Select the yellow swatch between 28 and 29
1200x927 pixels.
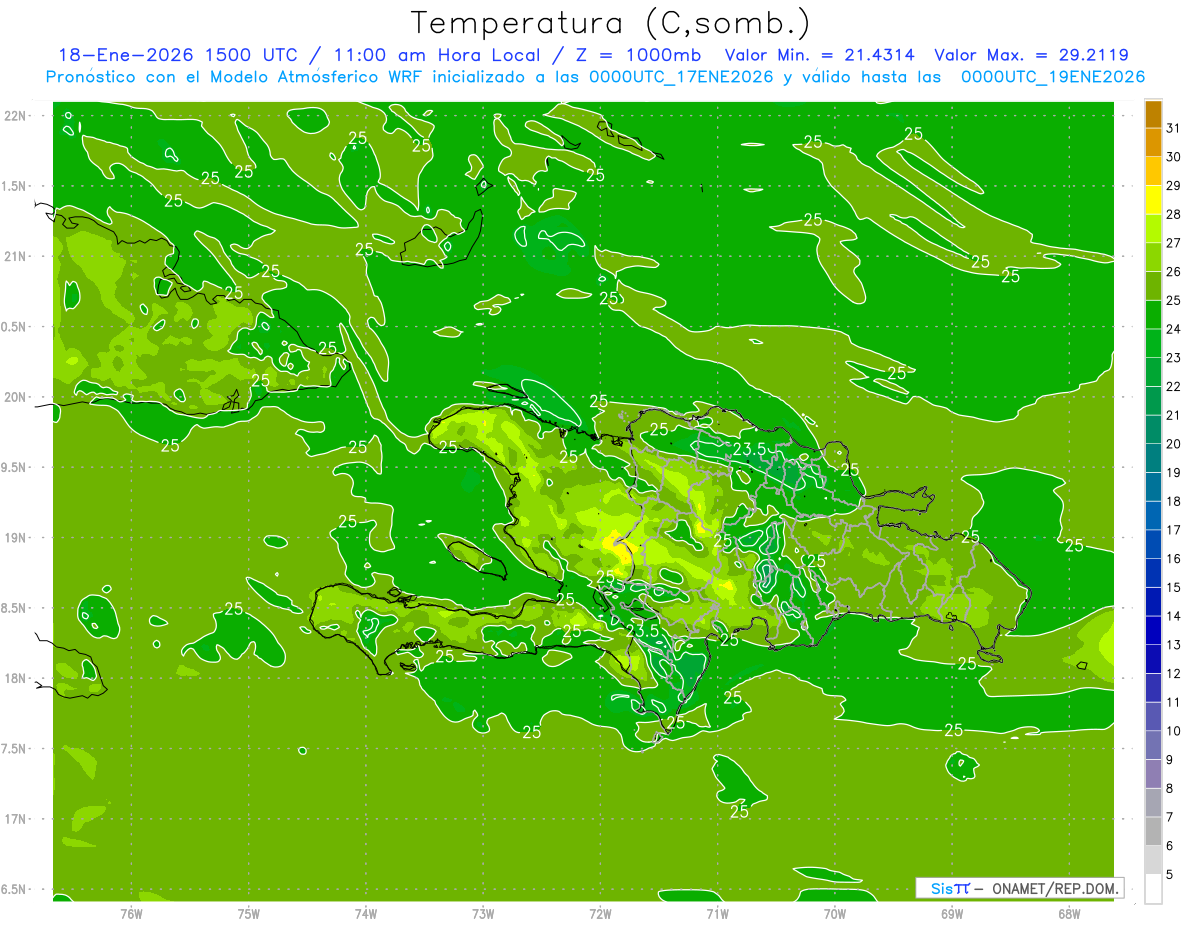(x=1154, y=200)
